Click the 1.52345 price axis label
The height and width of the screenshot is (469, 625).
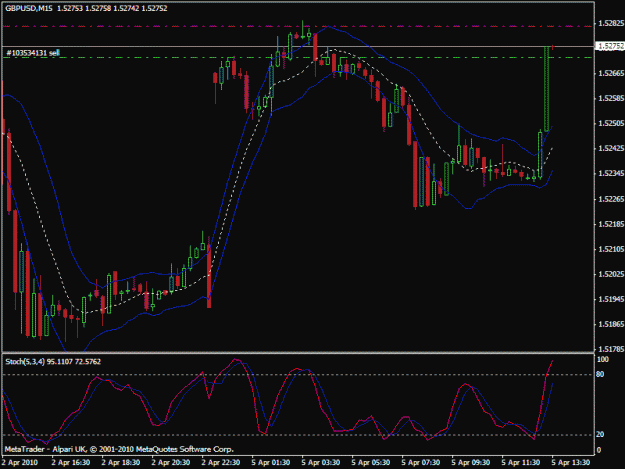[x=611, y=174]
